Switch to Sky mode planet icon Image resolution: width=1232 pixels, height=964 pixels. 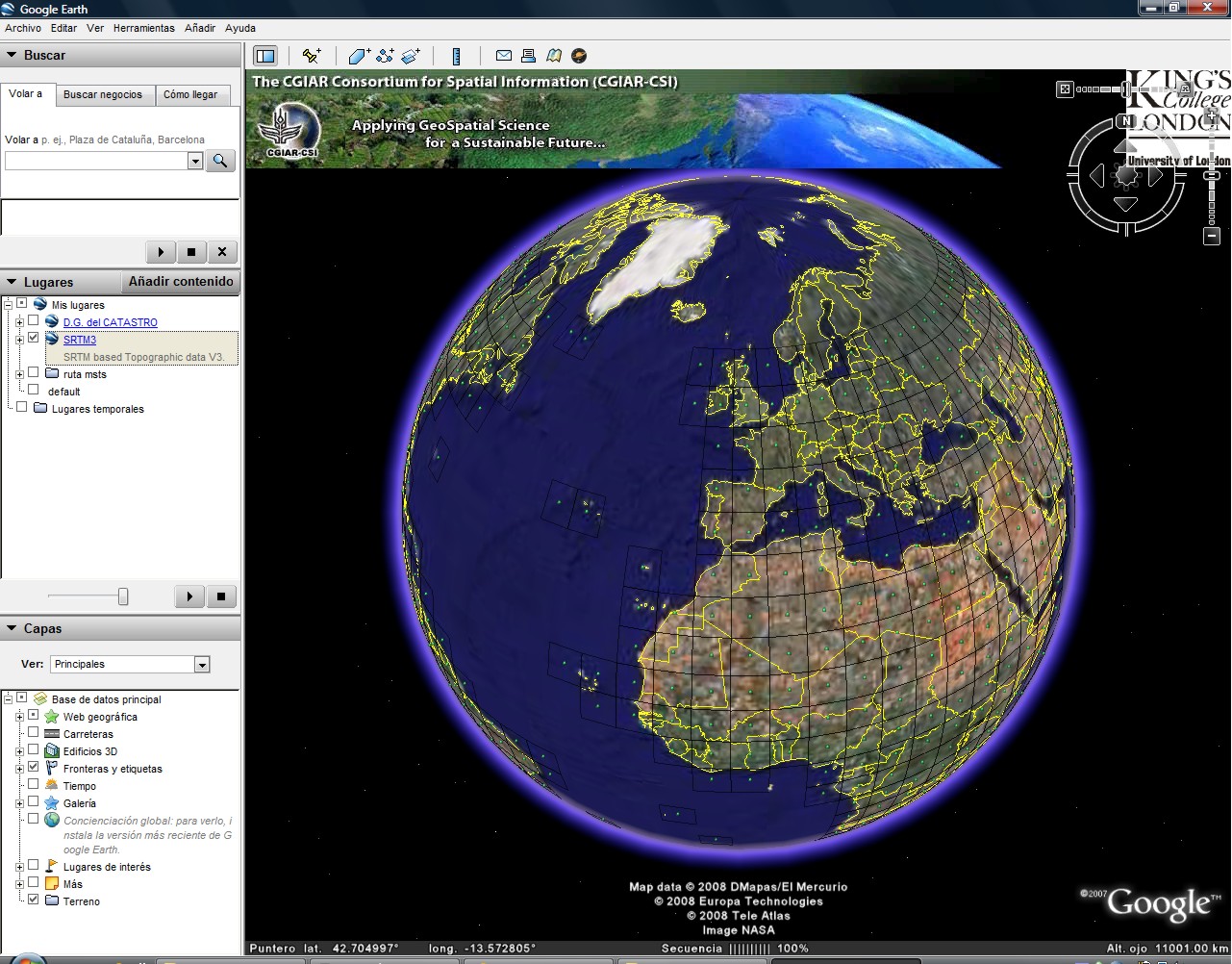(579, 56)
